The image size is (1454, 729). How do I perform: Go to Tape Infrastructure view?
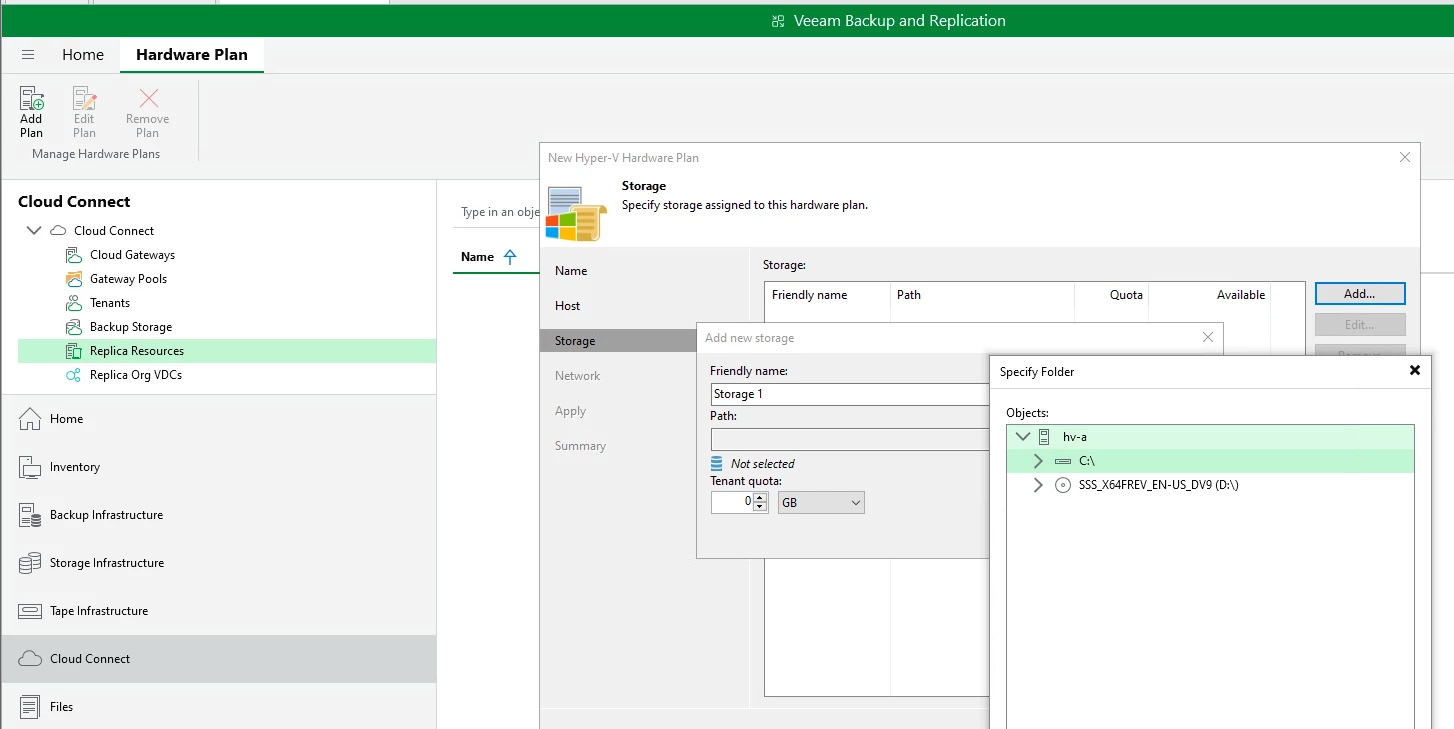click(x=98, y=611)
